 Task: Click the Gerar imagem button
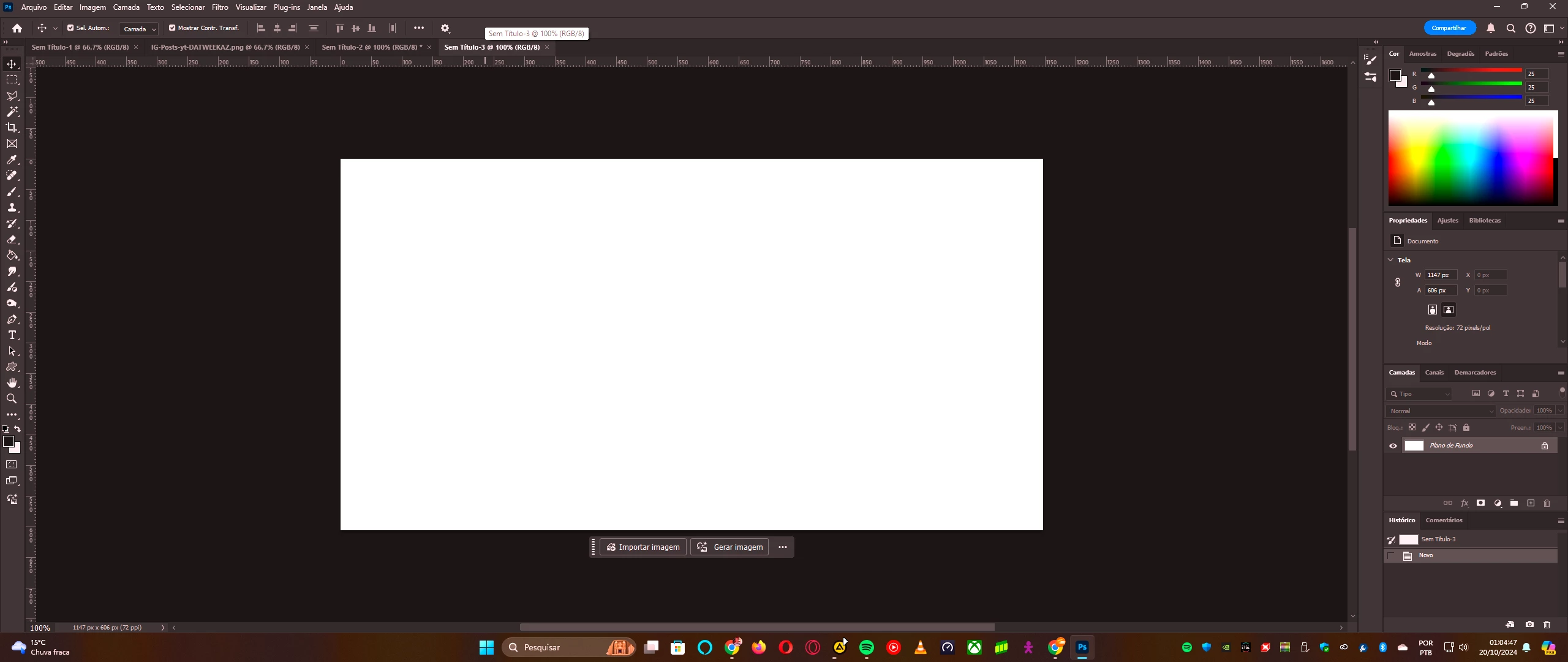pos(729,547)
